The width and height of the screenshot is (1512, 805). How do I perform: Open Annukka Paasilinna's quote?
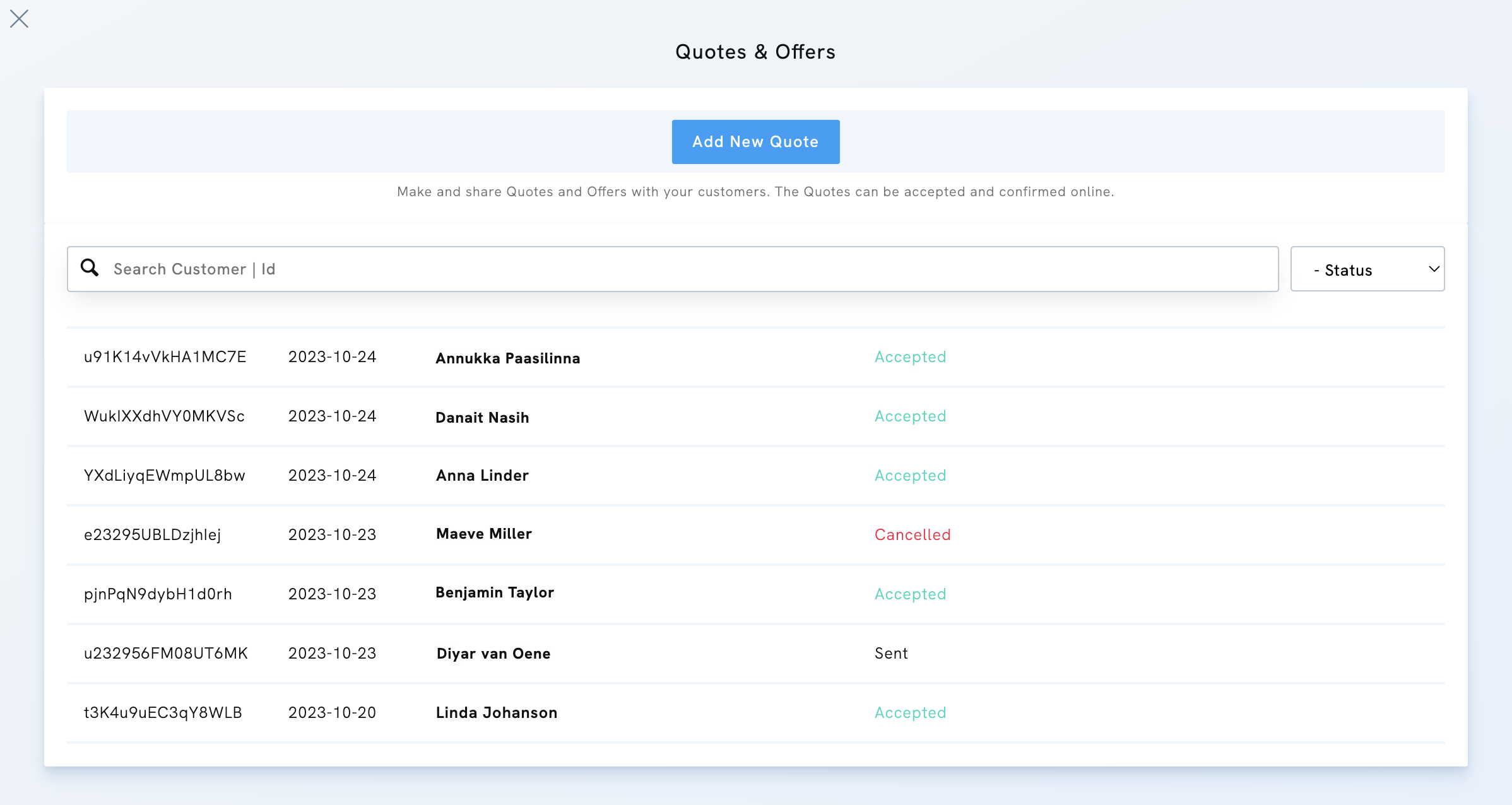(x=507, y=358)
